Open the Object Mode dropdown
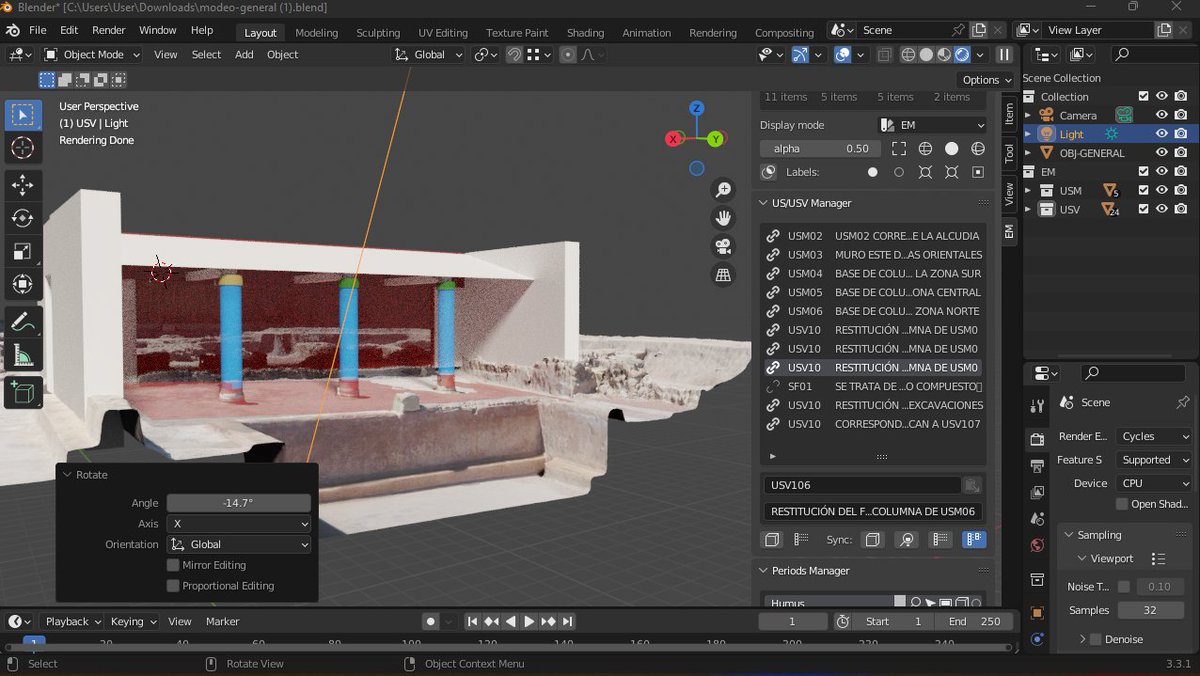1200x676 pixels. click(x=93, y=55)
